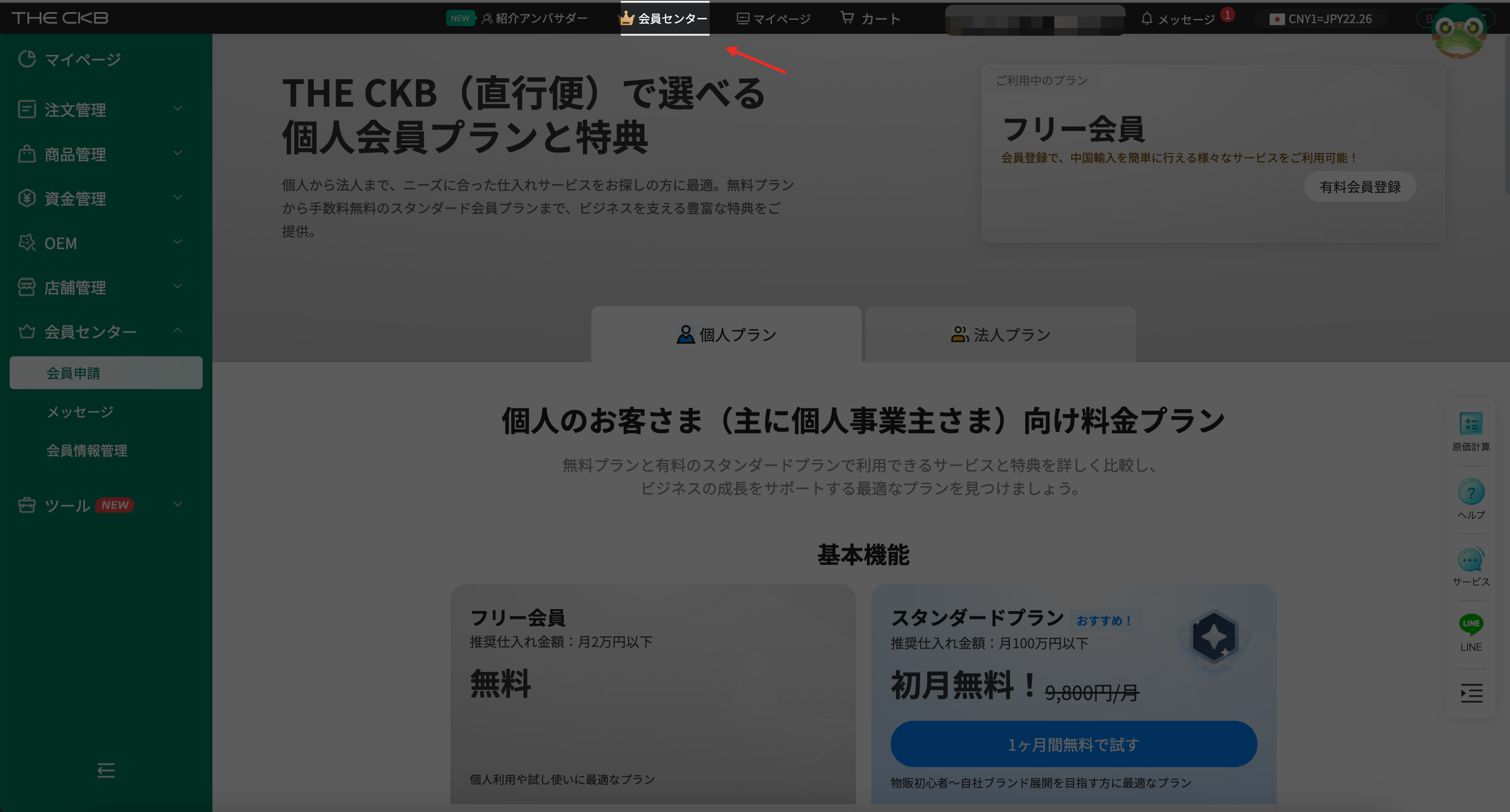The image size is (1510, 812).
Task: Open the ヘルプ help icon
Action: (1471, 500)
